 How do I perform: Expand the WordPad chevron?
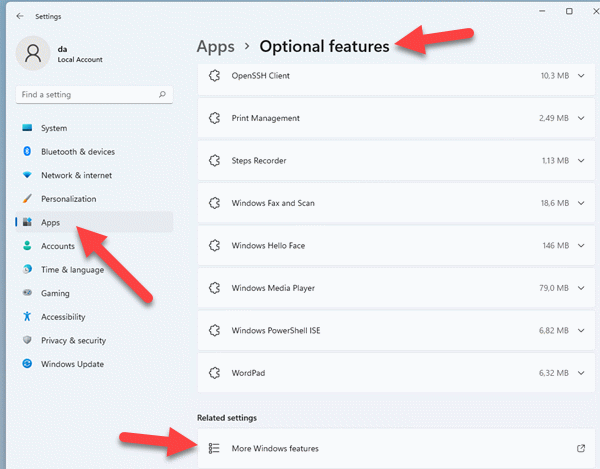(581, 373)
